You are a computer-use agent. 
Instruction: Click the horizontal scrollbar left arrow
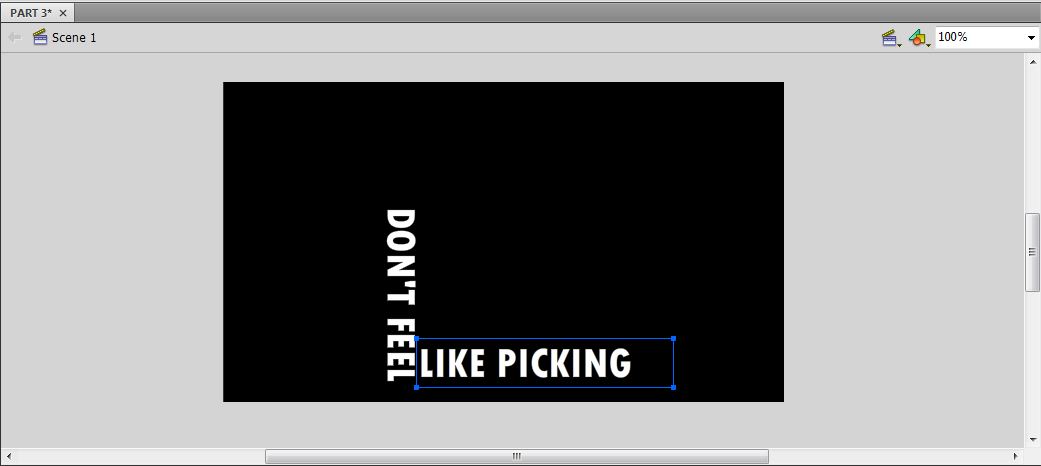coord(9,456)
